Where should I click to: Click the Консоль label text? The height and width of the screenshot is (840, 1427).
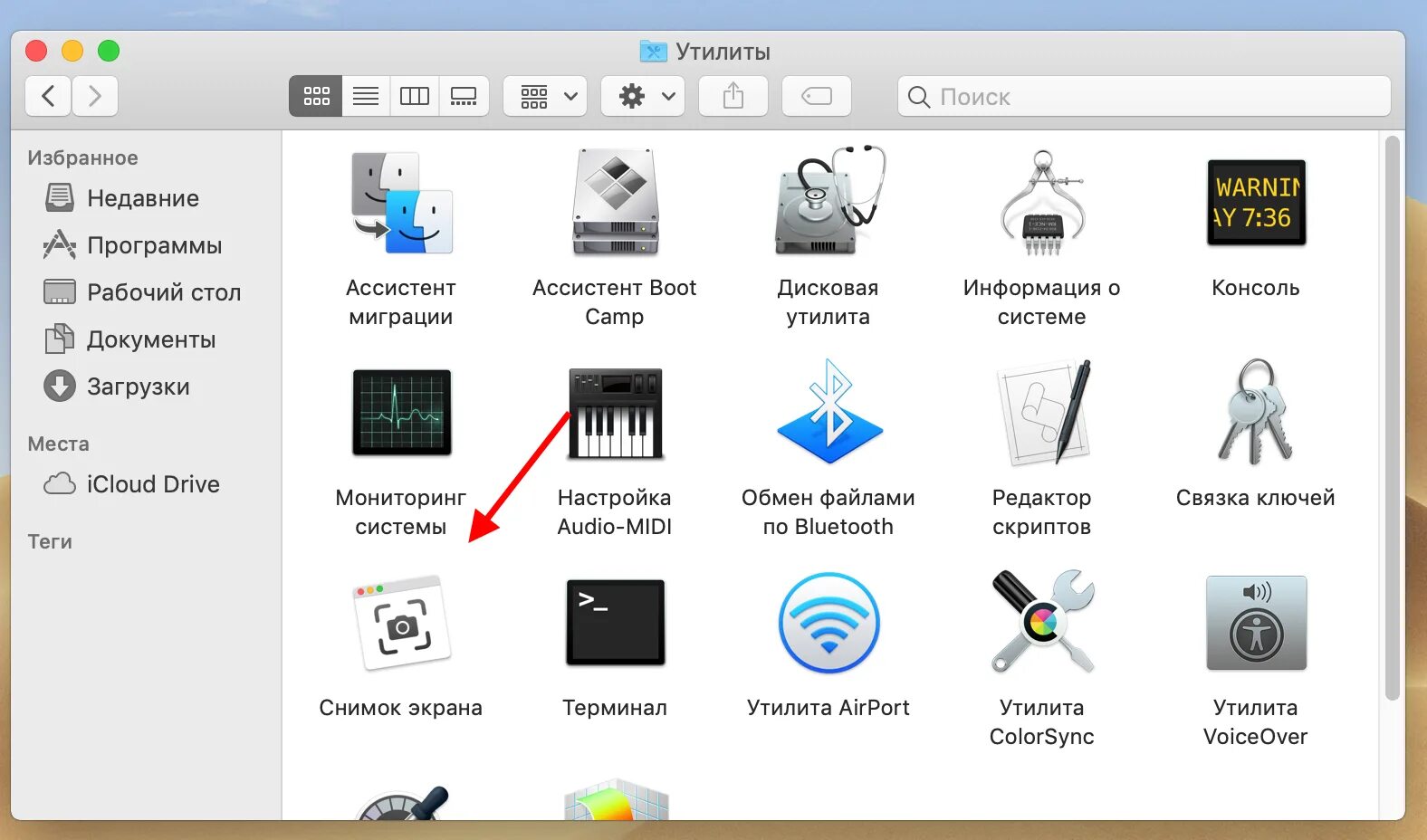pyautogui.click(x=1256, y=288)
